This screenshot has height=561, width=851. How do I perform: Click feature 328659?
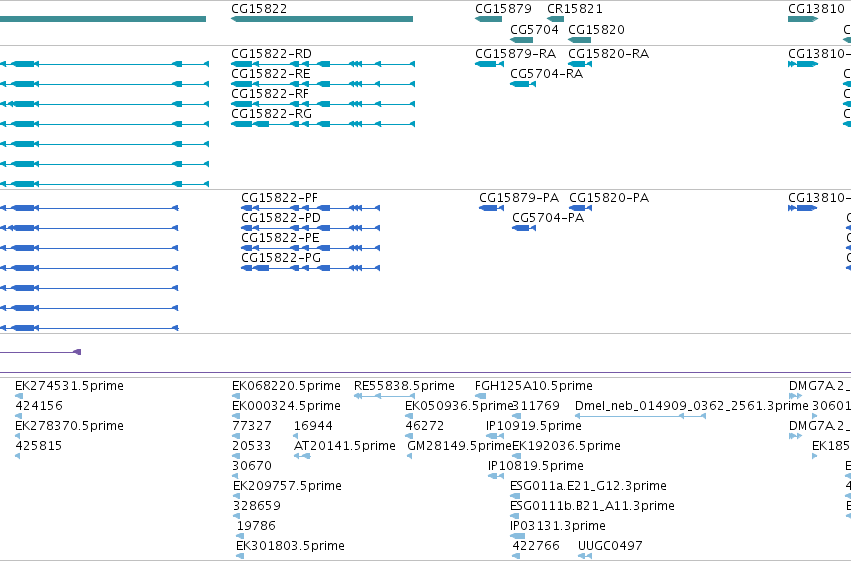pos(236,517)
